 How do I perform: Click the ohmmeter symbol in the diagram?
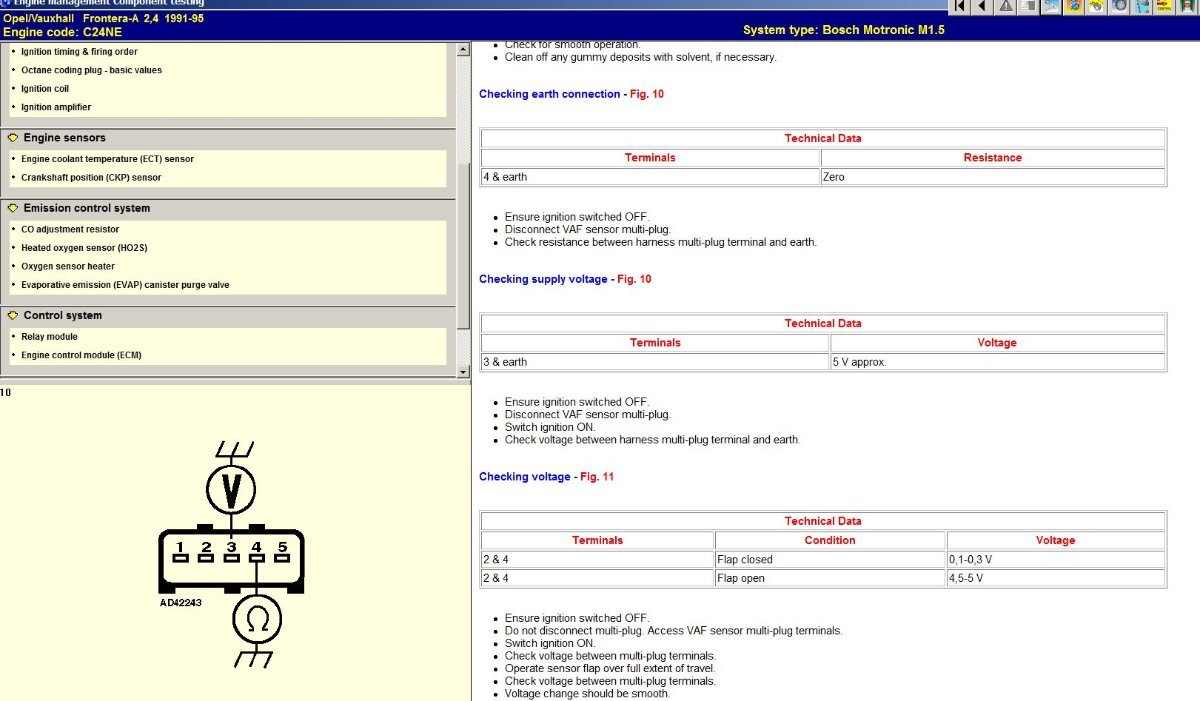coord(258,621)
